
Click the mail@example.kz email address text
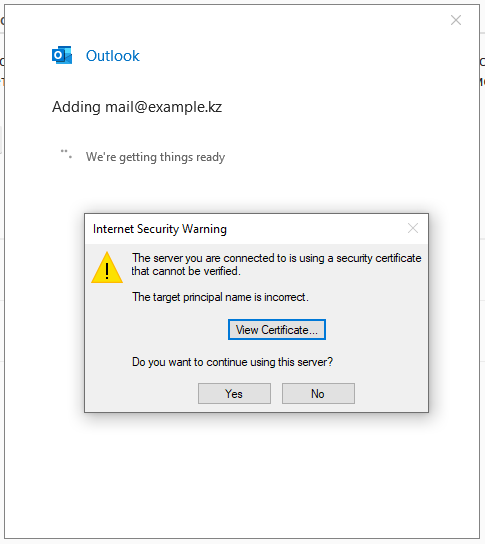(163, 107)
